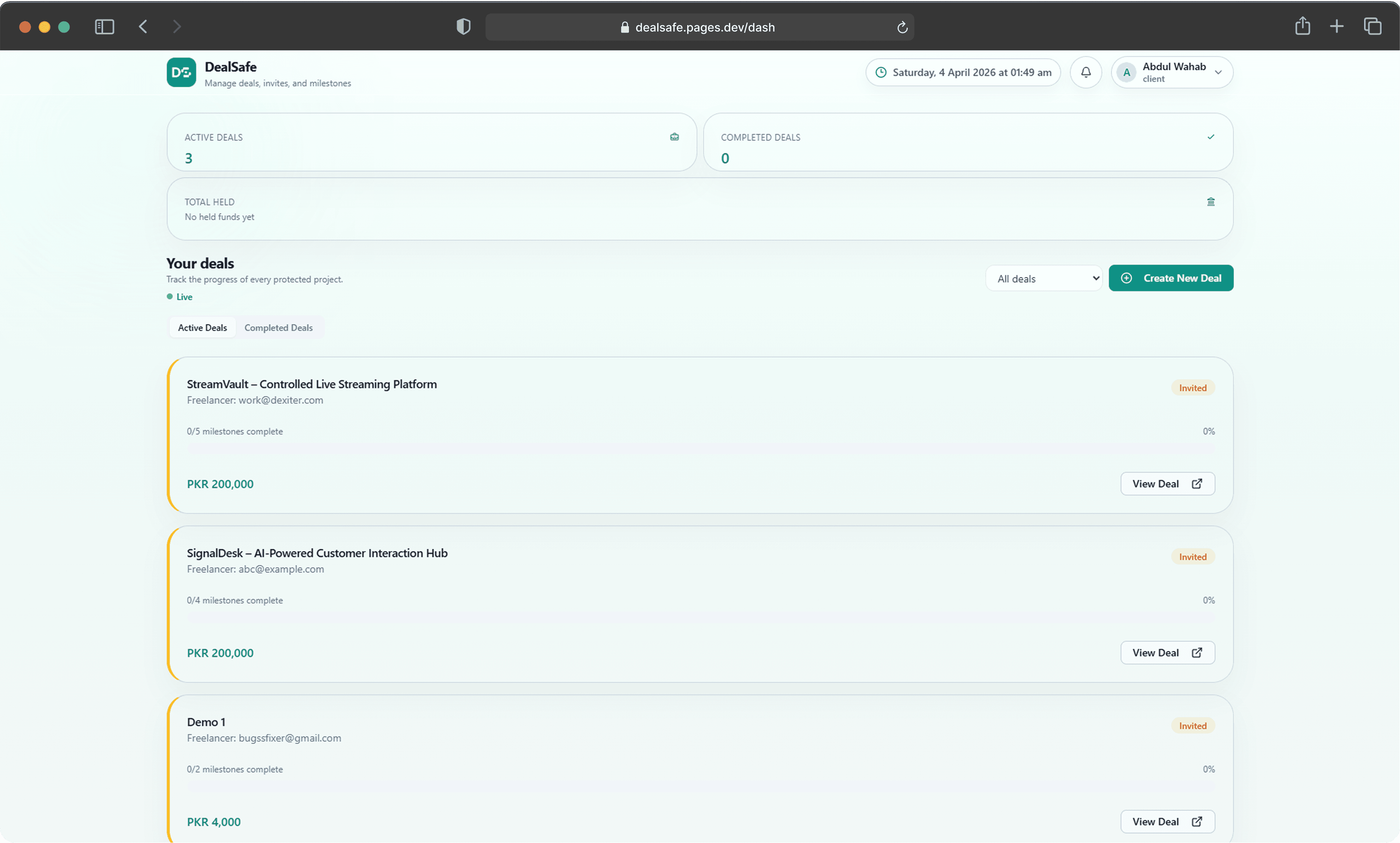Click freelancer email abc@example.com
This screenshot has height=843, width=1400.
(281, 569)
